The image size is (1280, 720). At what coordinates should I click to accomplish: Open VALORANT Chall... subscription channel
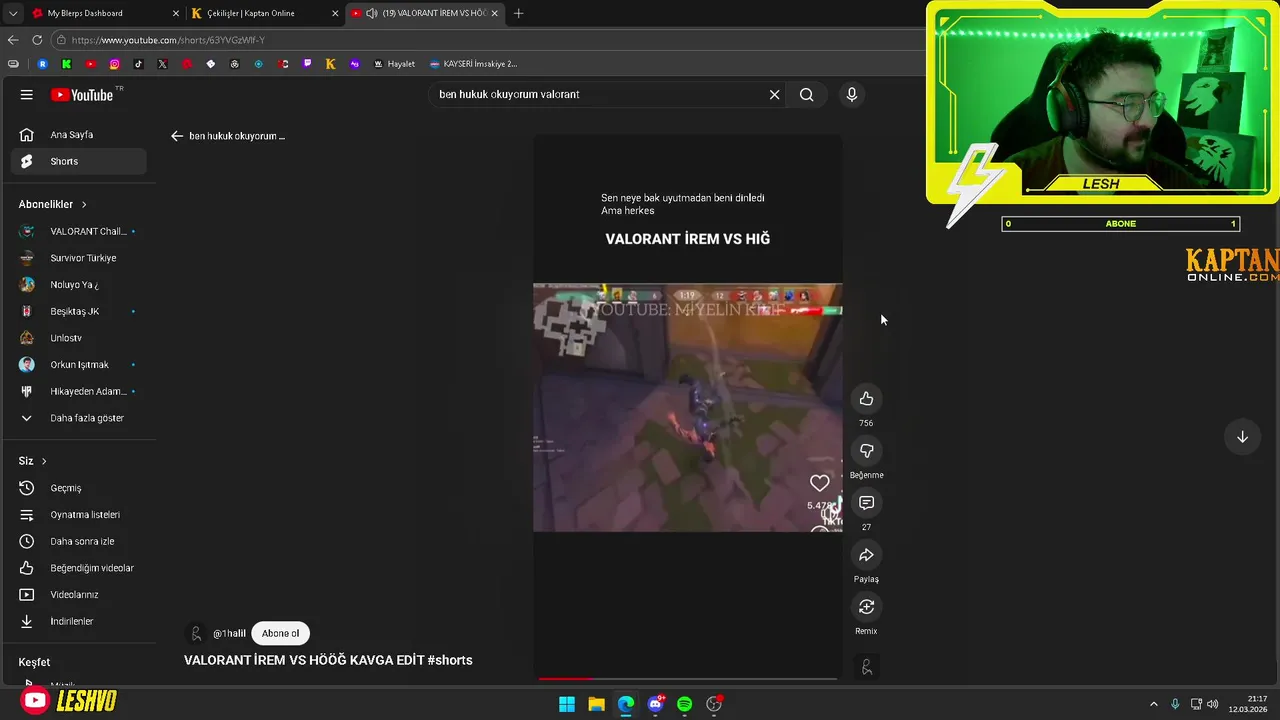click(x=78, y=231)
